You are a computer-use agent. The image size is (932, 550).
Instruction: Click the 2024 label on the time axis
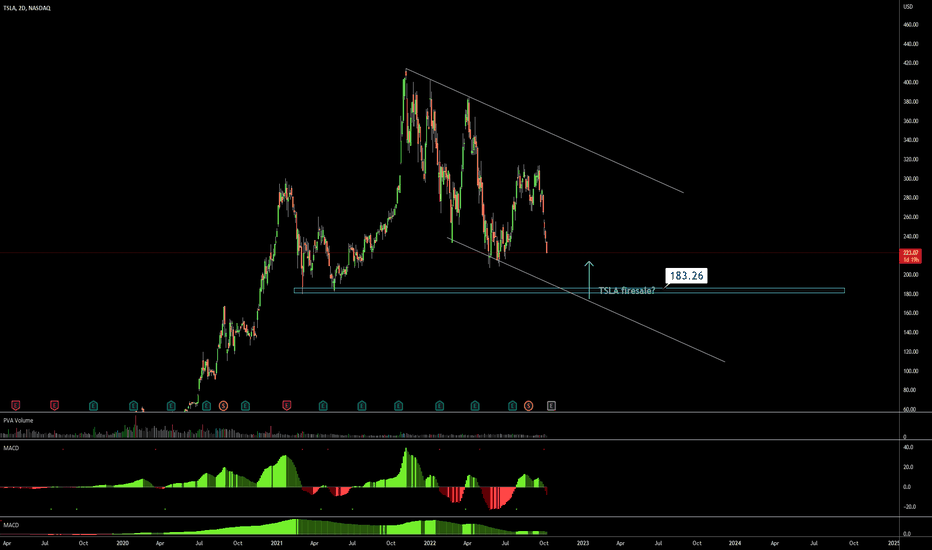click(x=735, y=543)
